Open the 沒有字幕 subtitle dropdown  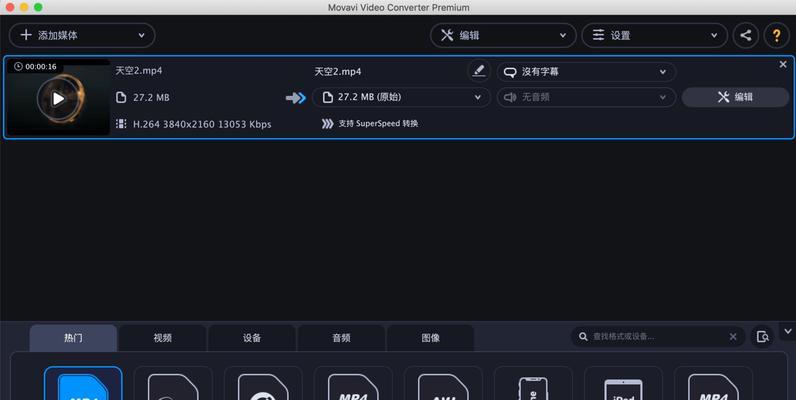(586, 72)
